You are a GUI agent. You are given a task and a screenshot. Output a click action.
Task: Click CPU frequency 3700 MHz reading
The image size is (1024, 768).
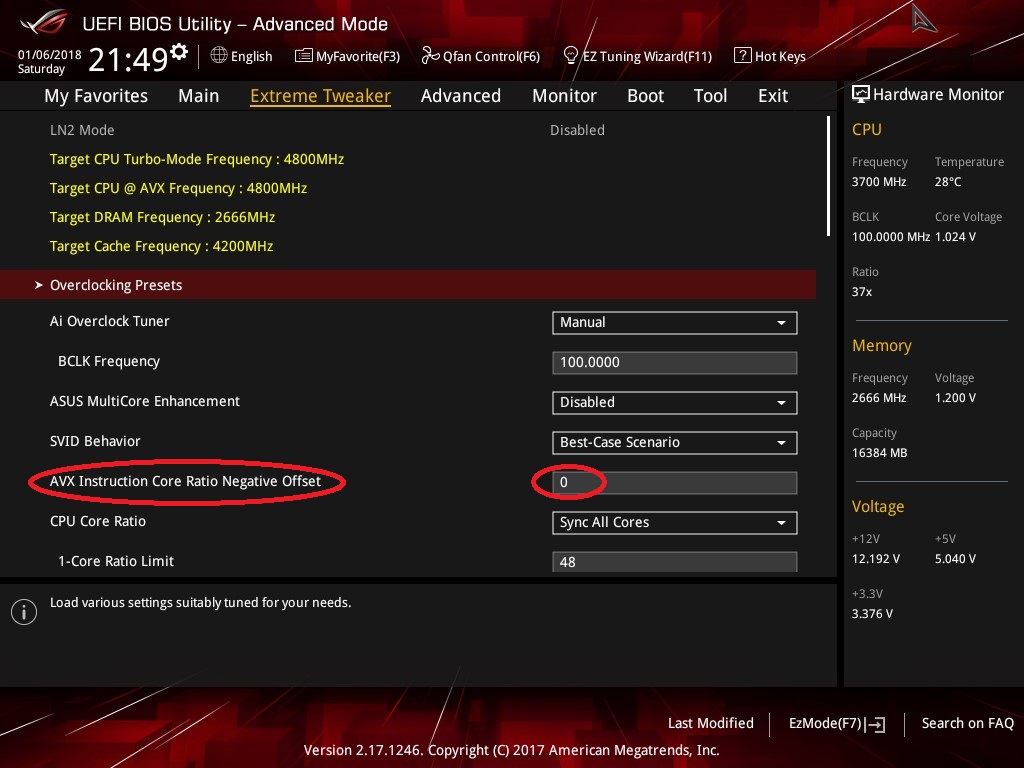[879, 182]
